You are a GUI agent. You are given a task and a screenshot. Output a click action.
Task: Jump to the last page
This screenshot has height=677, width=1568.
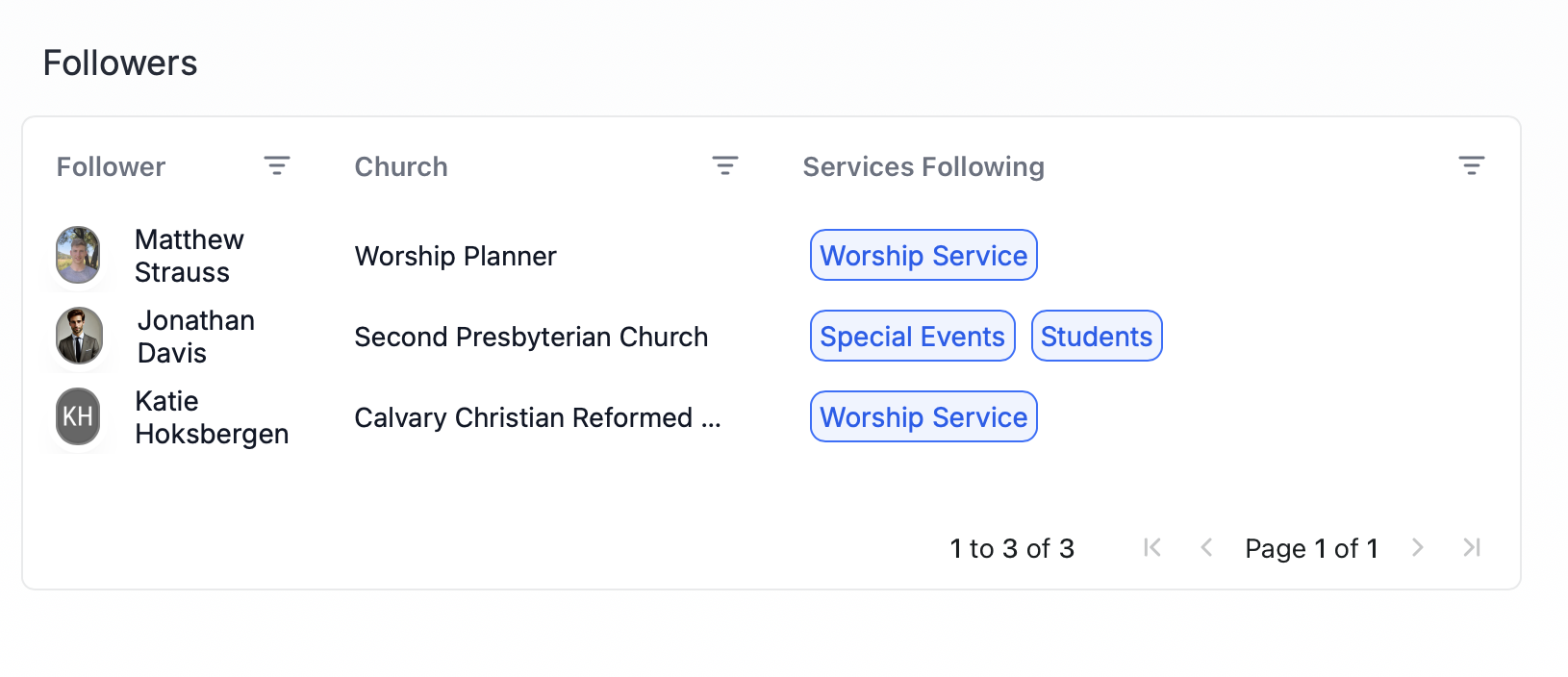[1471, 548]
